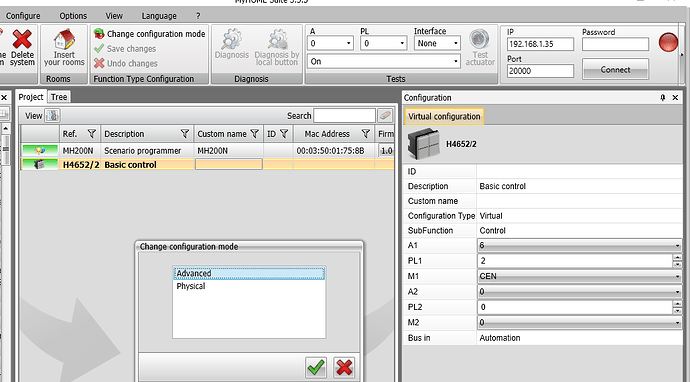Open the Configure menu
The height and width of the screenshot is (382, 690).
click(x=23, y=16)
